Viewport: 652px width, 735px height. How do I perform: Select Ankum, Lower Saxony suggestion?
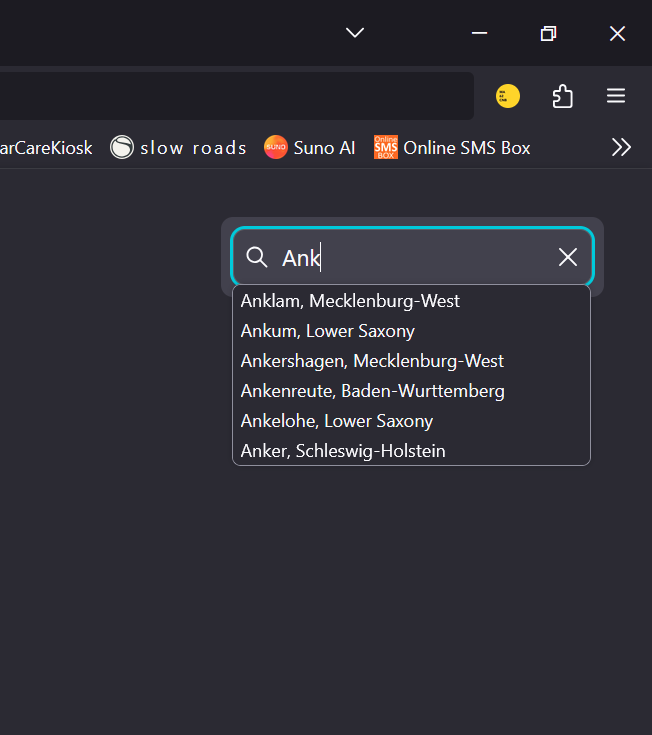click(328, 331)
